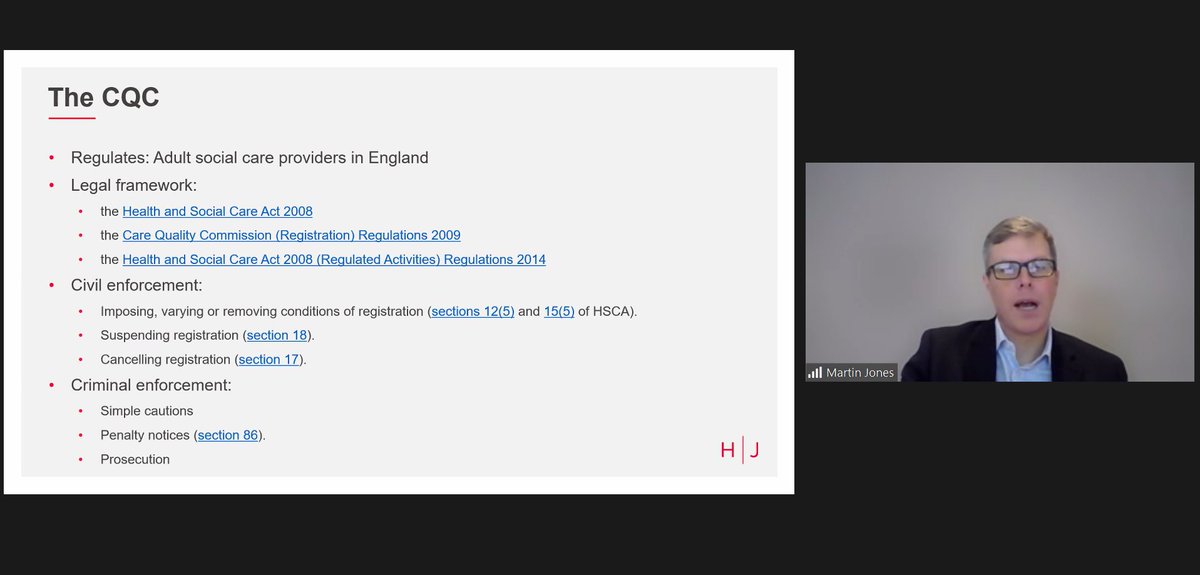
Task: Click the 'Simple cautions' bullet text
Action: (x=147, y=411)
